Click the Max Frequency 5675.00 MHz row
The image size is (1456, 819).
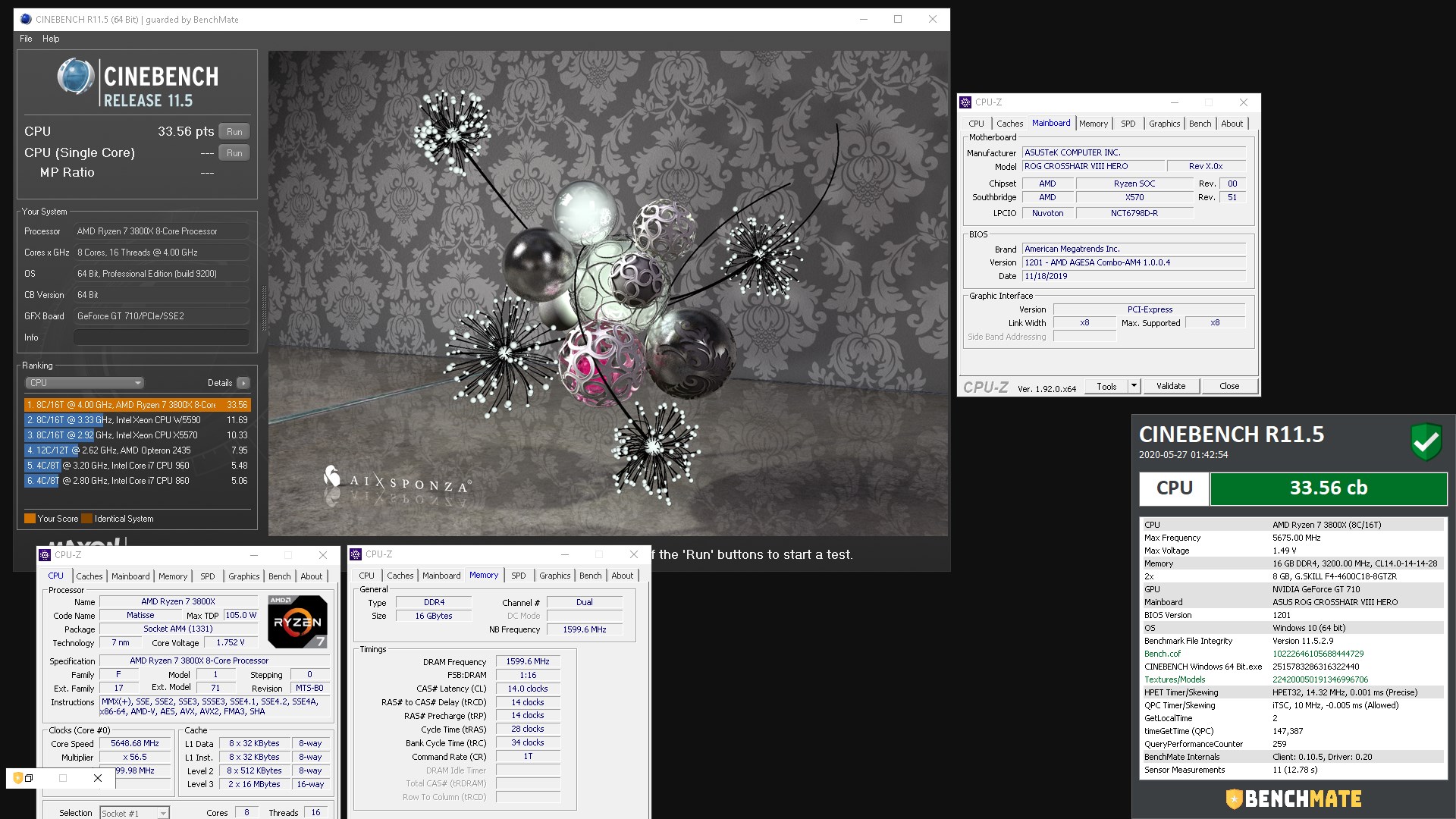pos(1292,538)
